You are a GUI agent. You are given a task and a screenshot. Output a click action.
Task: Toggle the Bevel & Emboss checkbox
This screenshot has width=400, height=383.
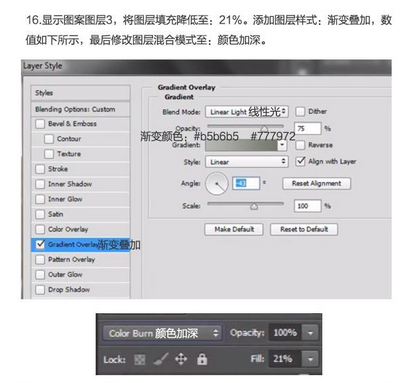point(40,124)
